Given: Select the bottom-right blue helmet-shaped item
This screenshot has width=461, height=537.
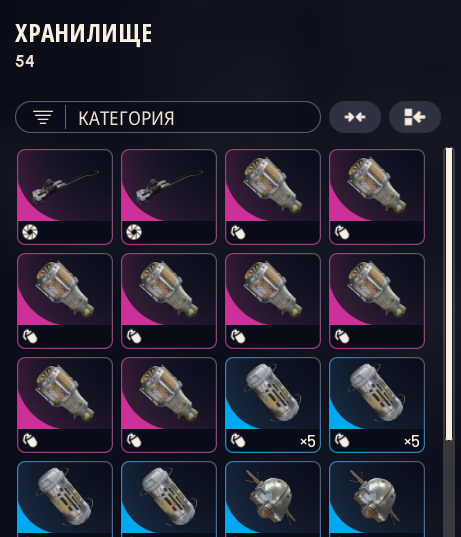Looking at the screenshot, I should 377,499.
